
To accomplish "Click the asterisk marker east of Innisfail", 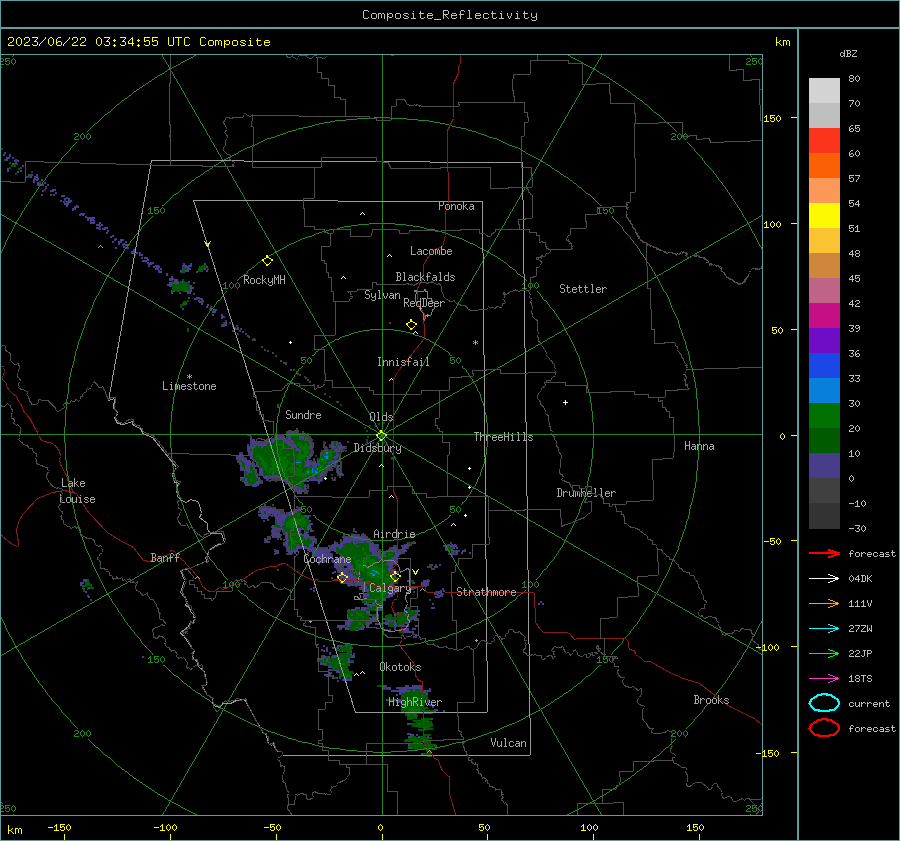I will pos(475,343).
